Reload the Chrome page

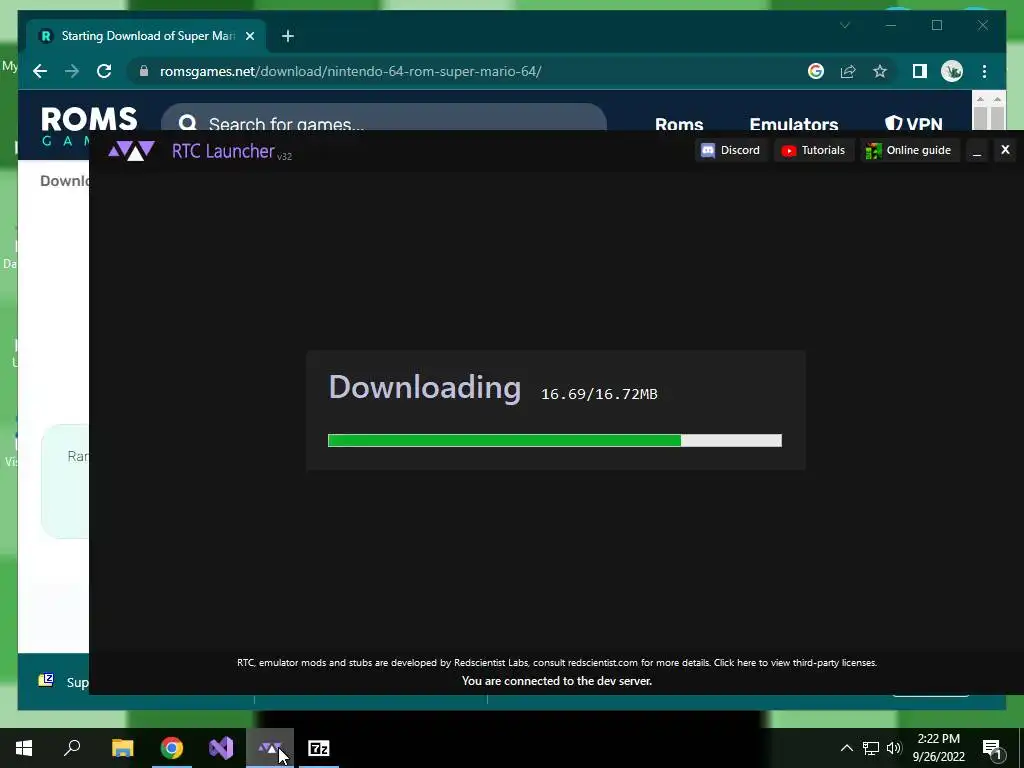coord(104,71)
